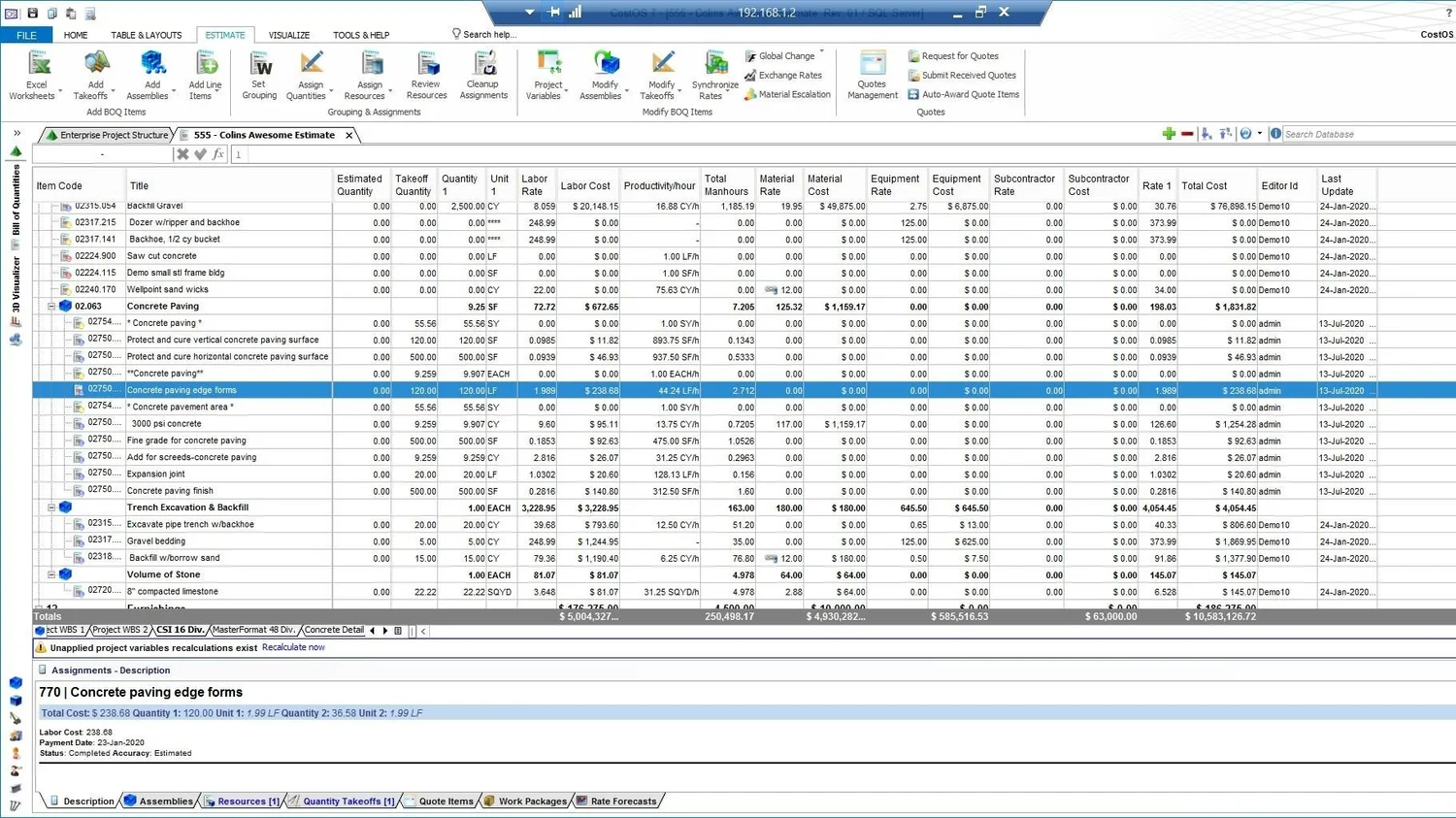Close the 555 Colins Awesome Estimate tab

(349, 135)
